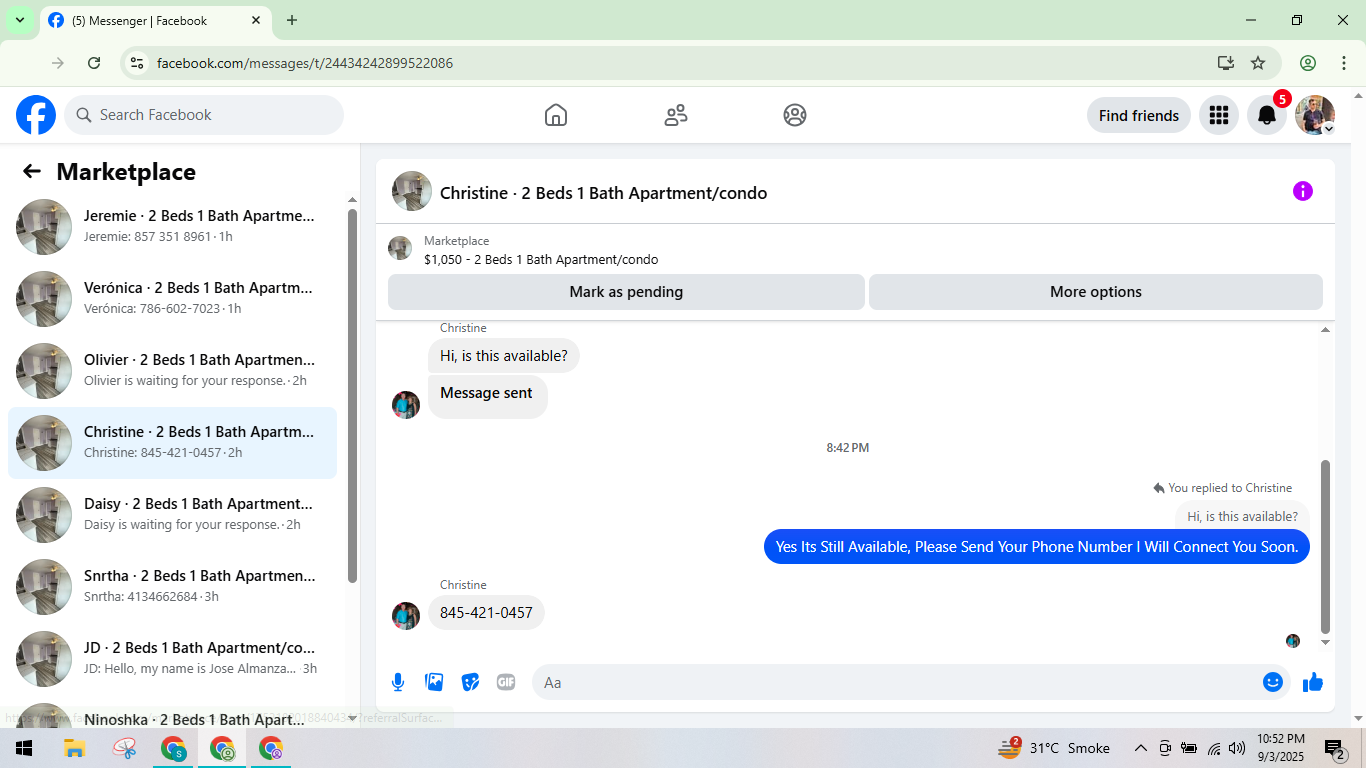Open Olivier's conversation
1366x768 pixels.
[172, 371]
